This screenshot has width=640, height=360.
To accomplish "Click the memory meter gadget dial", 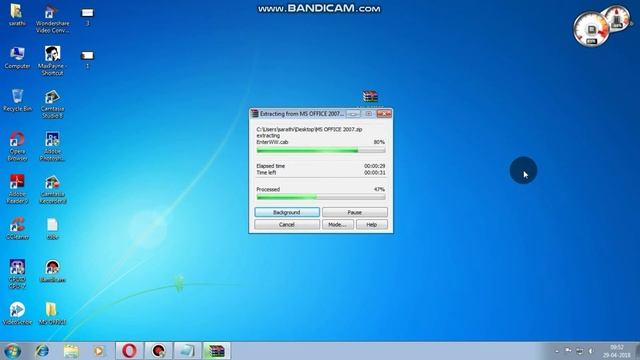I will pos(617,18).
